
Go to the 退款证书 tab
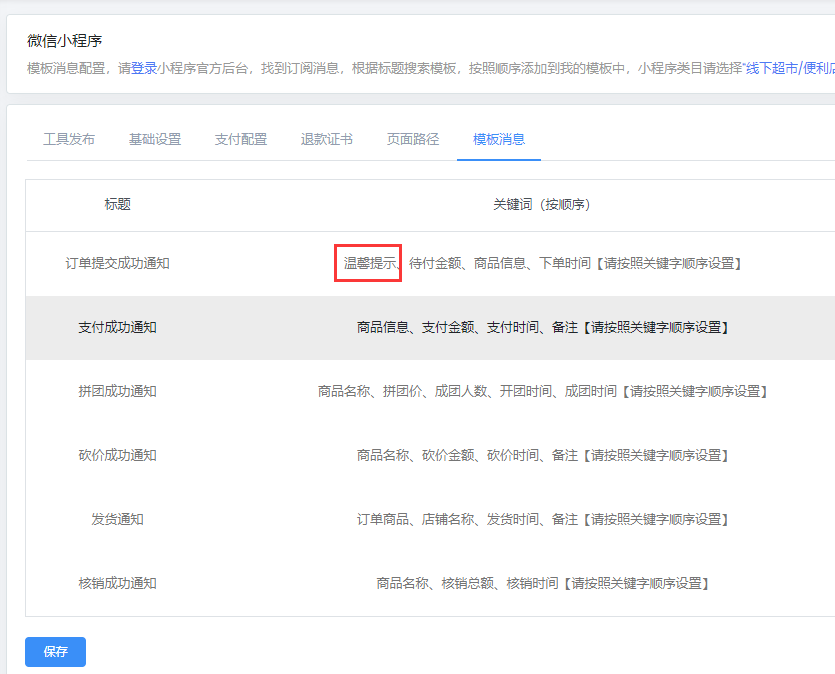pos(327,139)
